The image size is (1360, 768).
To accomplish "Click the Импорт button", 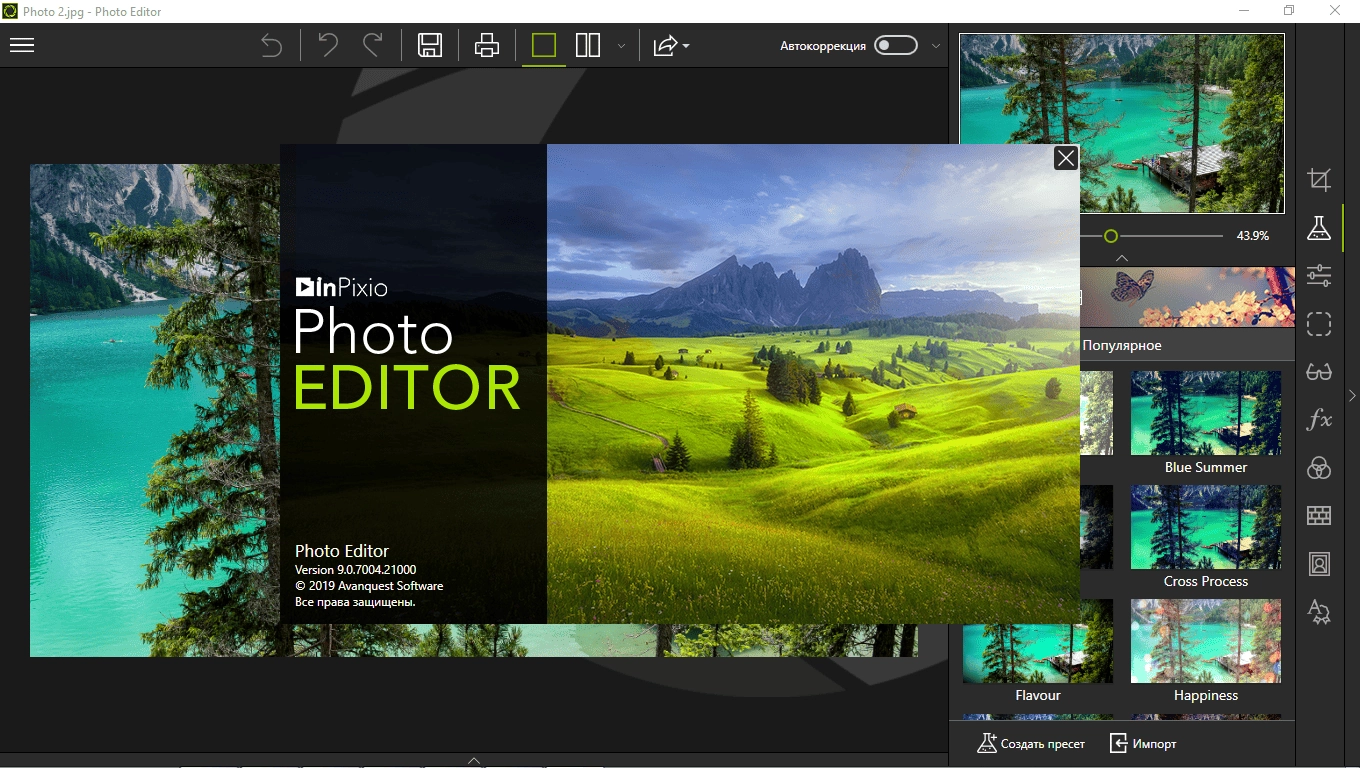I will 1143,744.
